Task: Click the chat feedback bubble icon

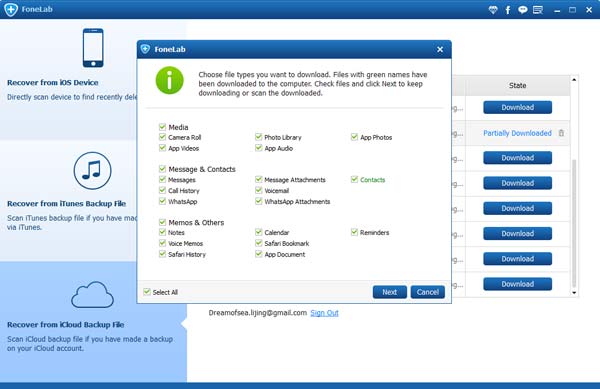Action: tap(522, 10)
